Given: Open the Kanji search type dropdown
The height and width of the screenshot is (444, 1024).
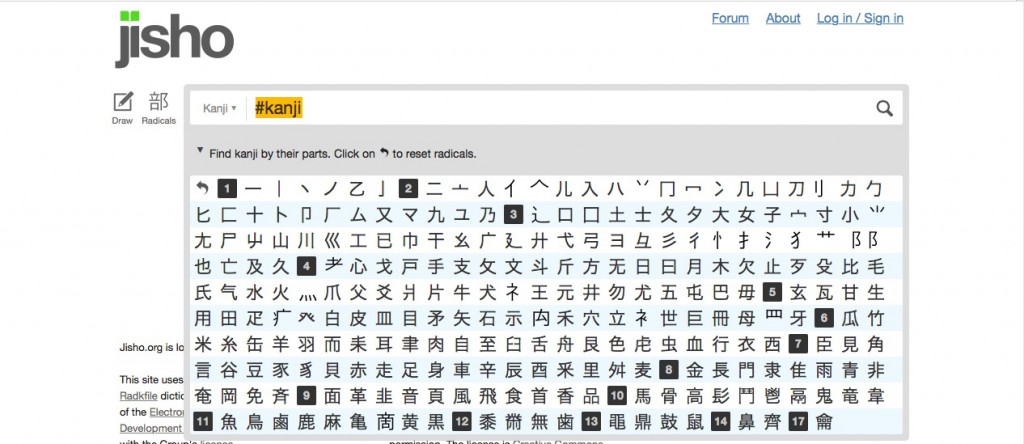Looking at the screenshot, I should (x=219, y=108).
